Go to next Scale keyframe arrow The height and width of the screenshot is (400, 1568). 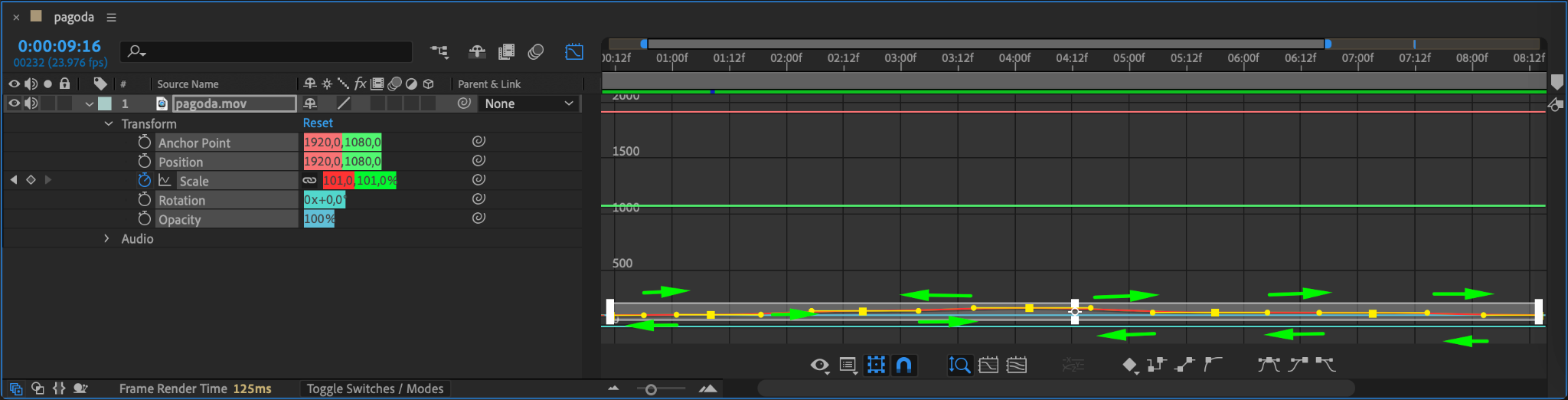click(48, 179)
